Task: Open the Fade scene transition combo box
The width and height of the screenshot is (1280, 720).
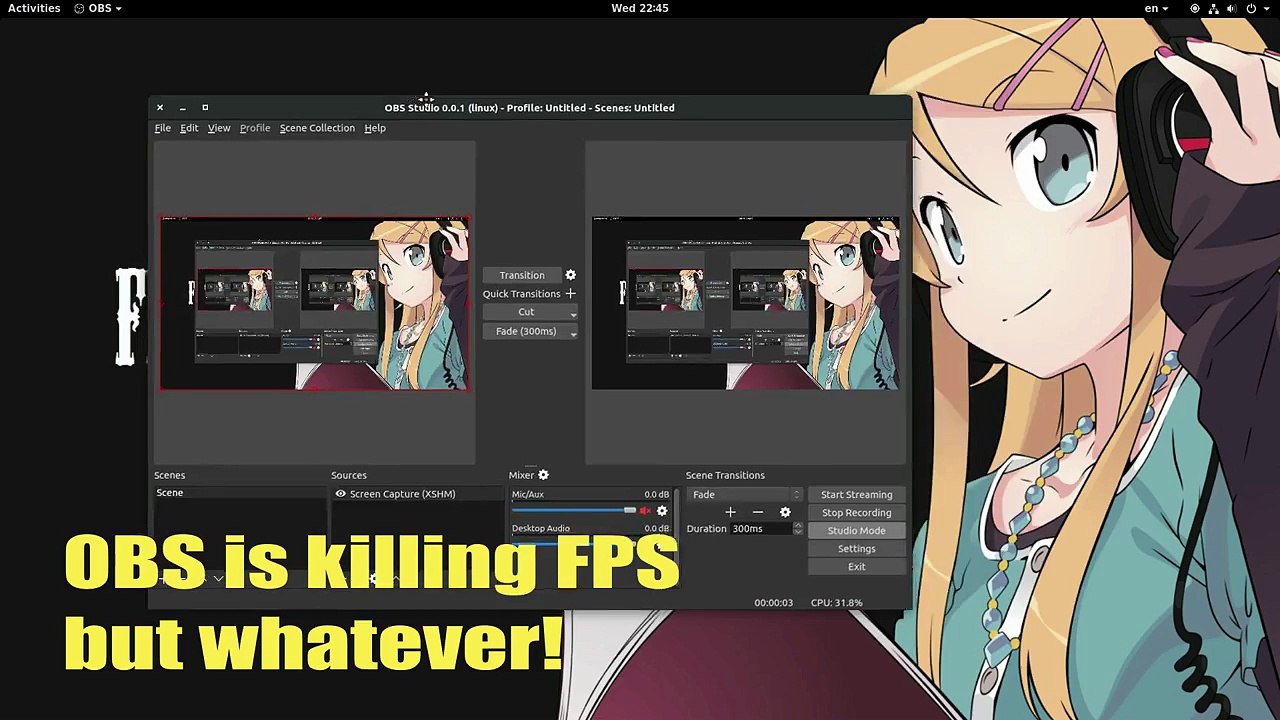Action: (746, 494)
